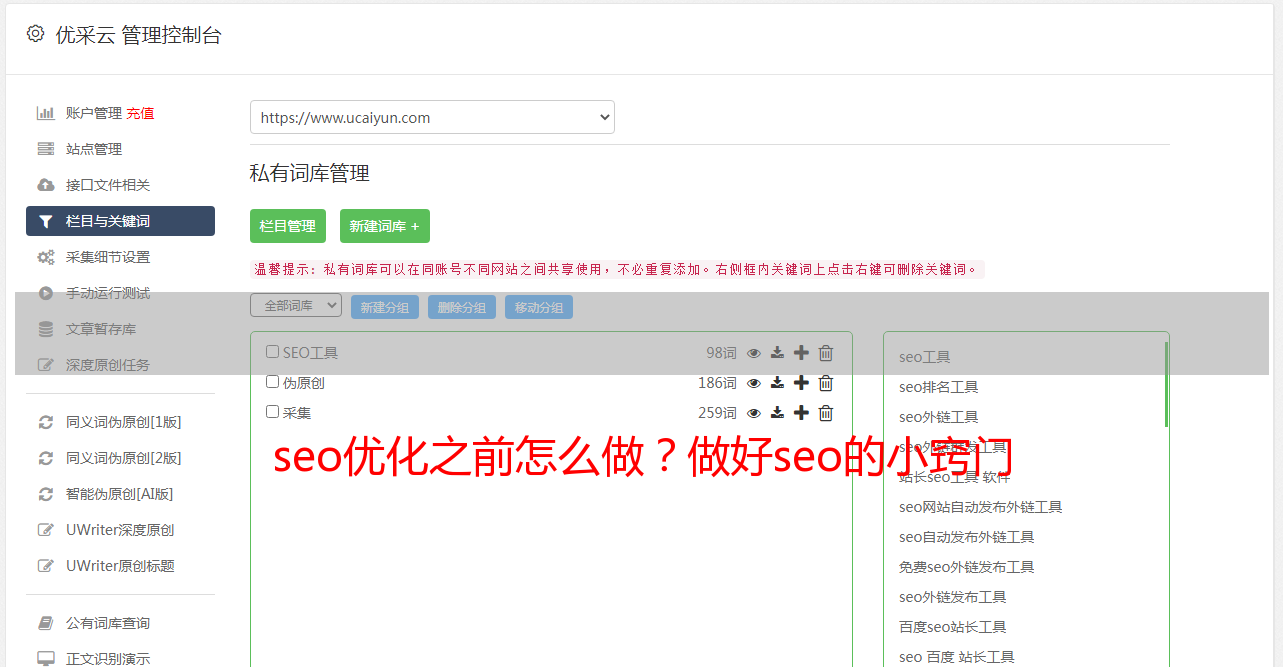The image size is (1283, 667).
Task: Click the 186词 count for 伪原创
Action: [717, 383]
